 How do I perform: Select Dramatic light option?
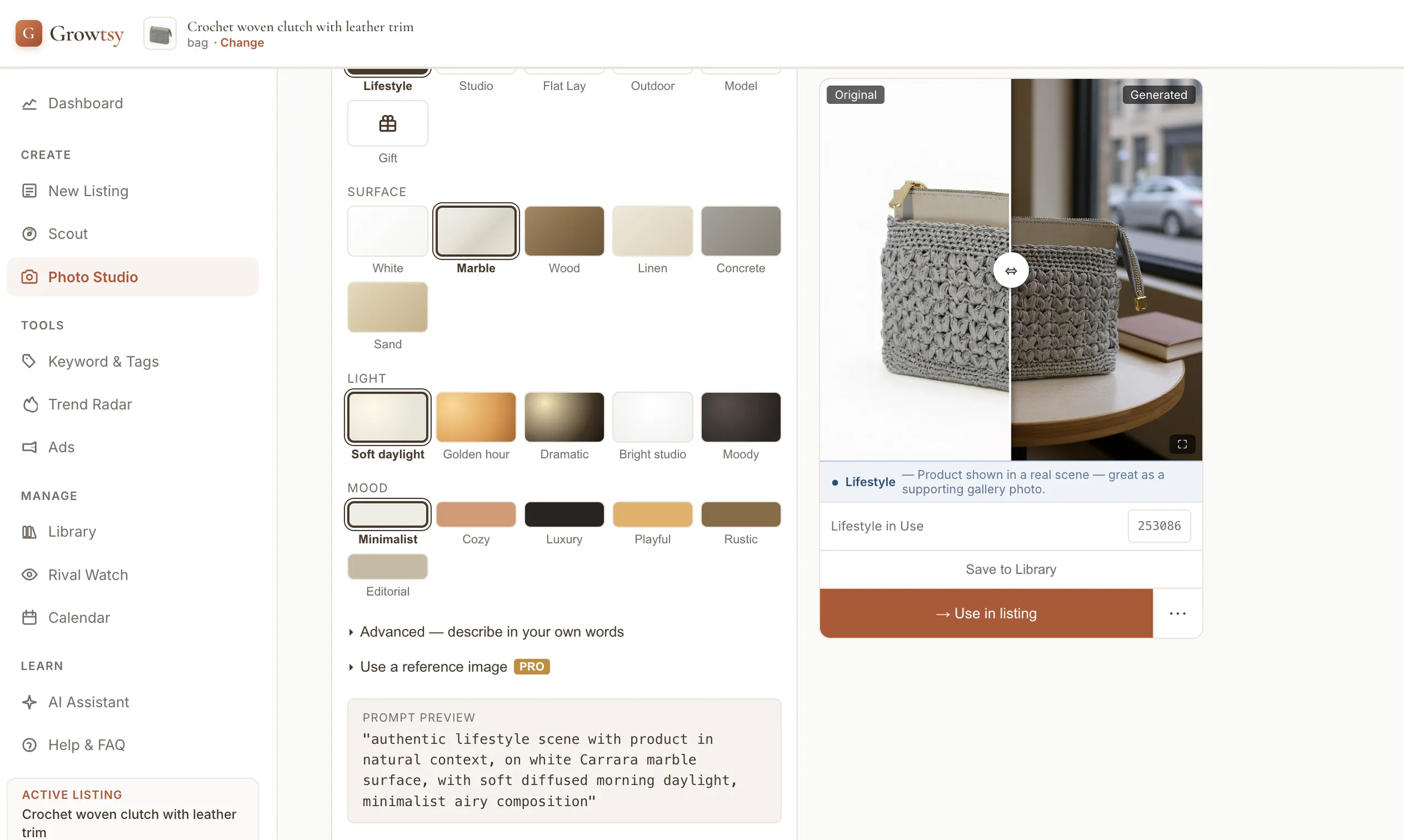[564, 417]
